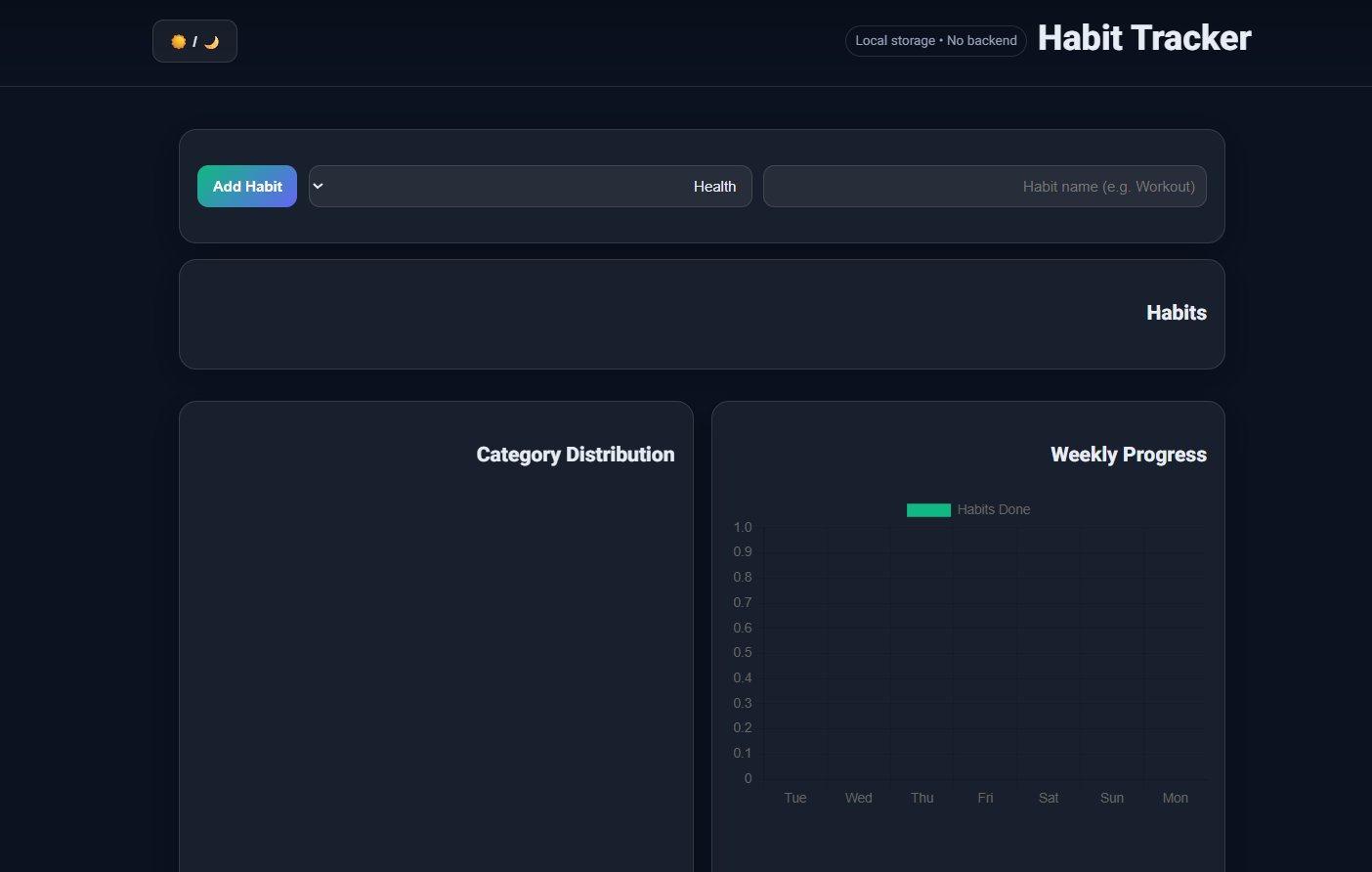The image size is (1372, 872).
Task: Click the habit name input field
Action: (x=984, y=186)
